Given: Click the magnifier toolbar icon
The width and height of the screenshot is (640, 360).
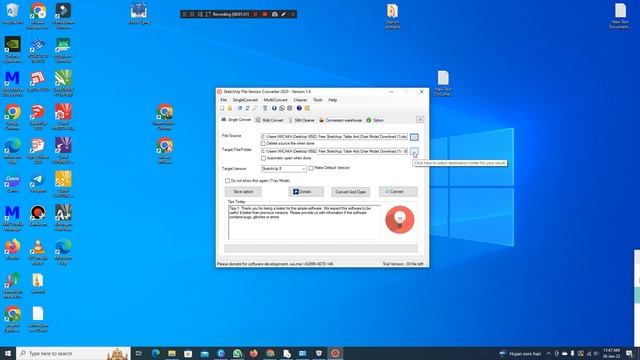Looking at the screenshot, I should (255, 108).
